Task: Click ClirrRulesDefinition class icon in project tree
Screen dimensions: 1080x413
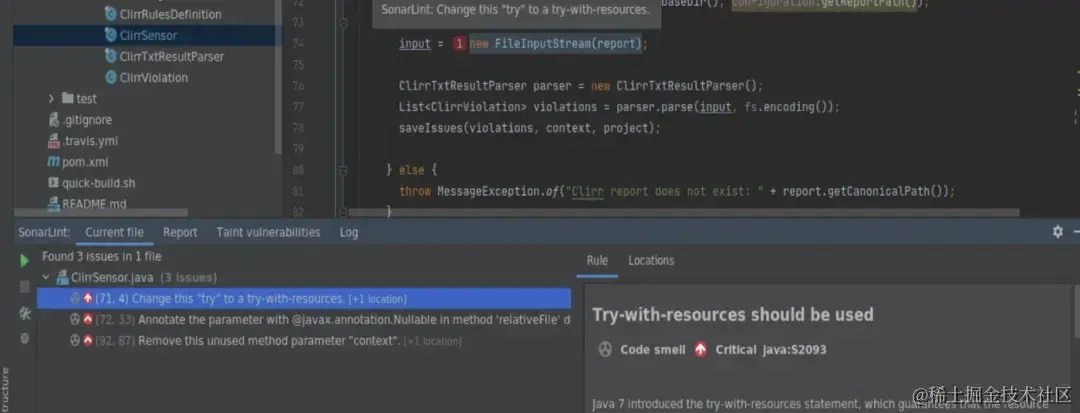Action: coord(110,14)
